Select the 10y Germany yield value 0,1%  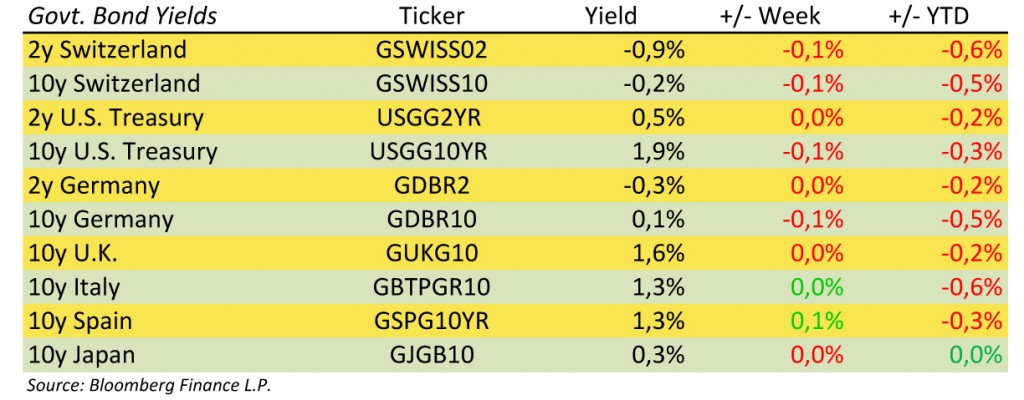coord(658,220)
